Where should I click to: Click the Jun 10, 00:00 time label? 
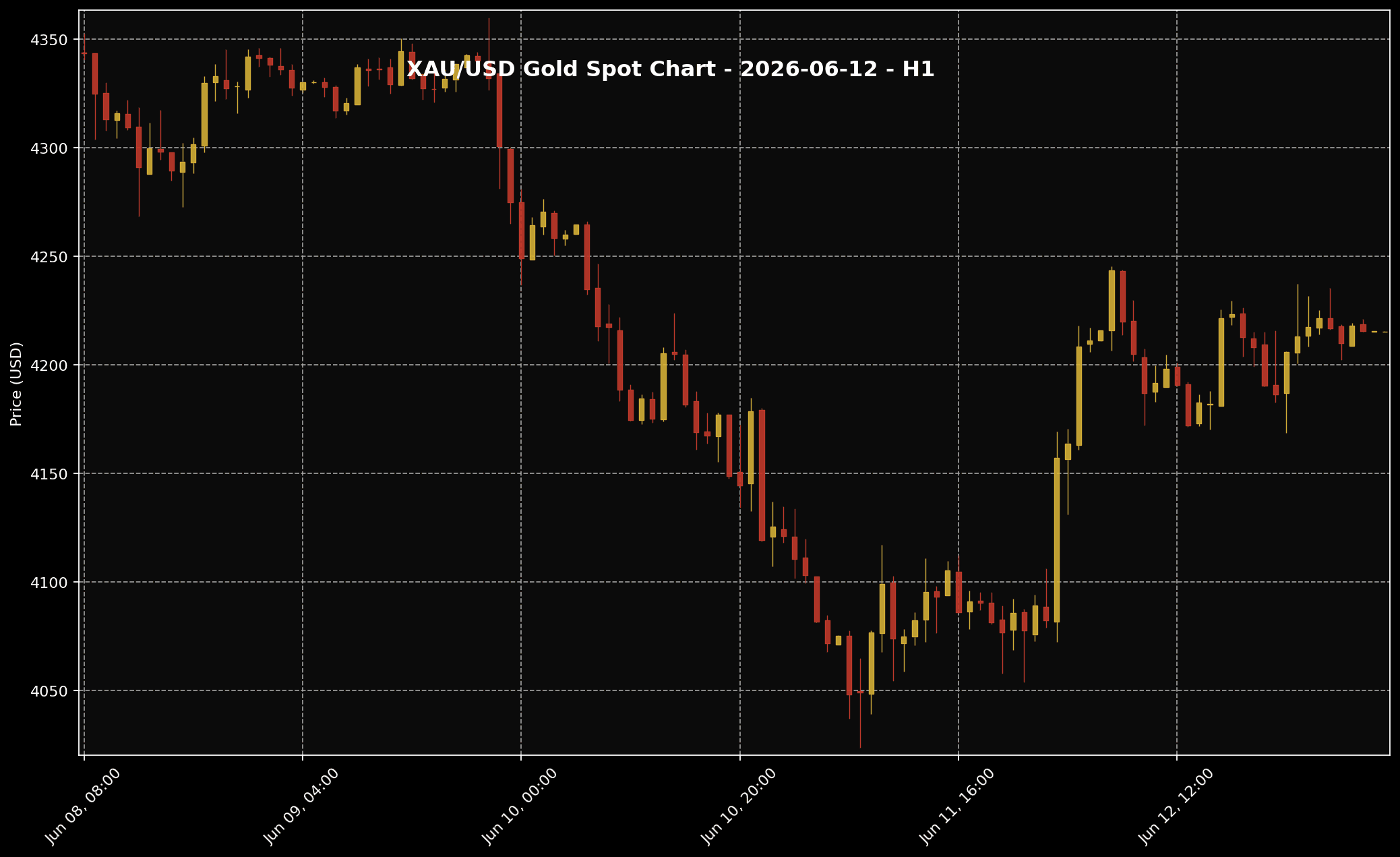pyautogui.click(x=519, y=806)
